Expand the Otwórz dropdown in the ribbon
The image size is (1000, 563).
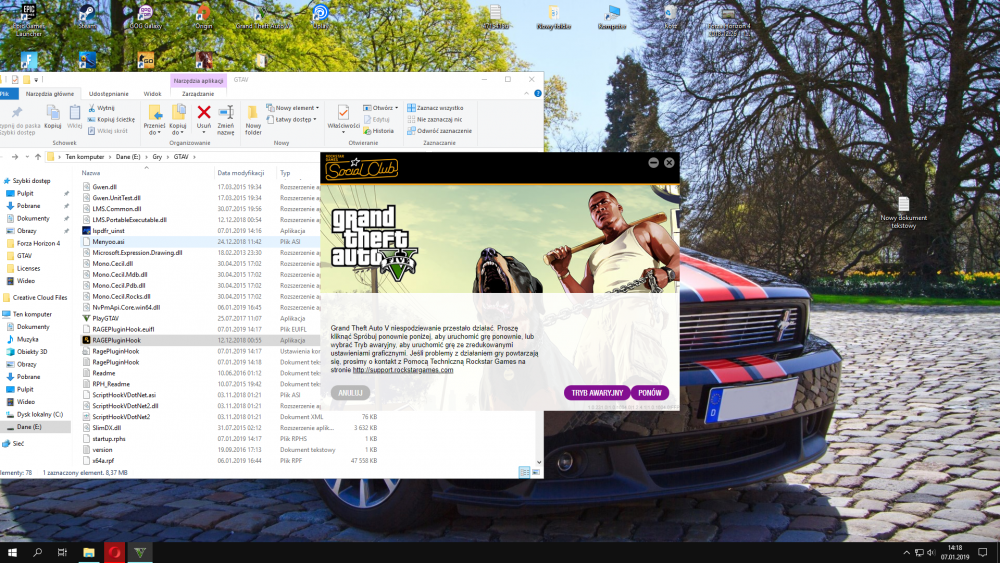pyautogui.click(x=381, y=108)
